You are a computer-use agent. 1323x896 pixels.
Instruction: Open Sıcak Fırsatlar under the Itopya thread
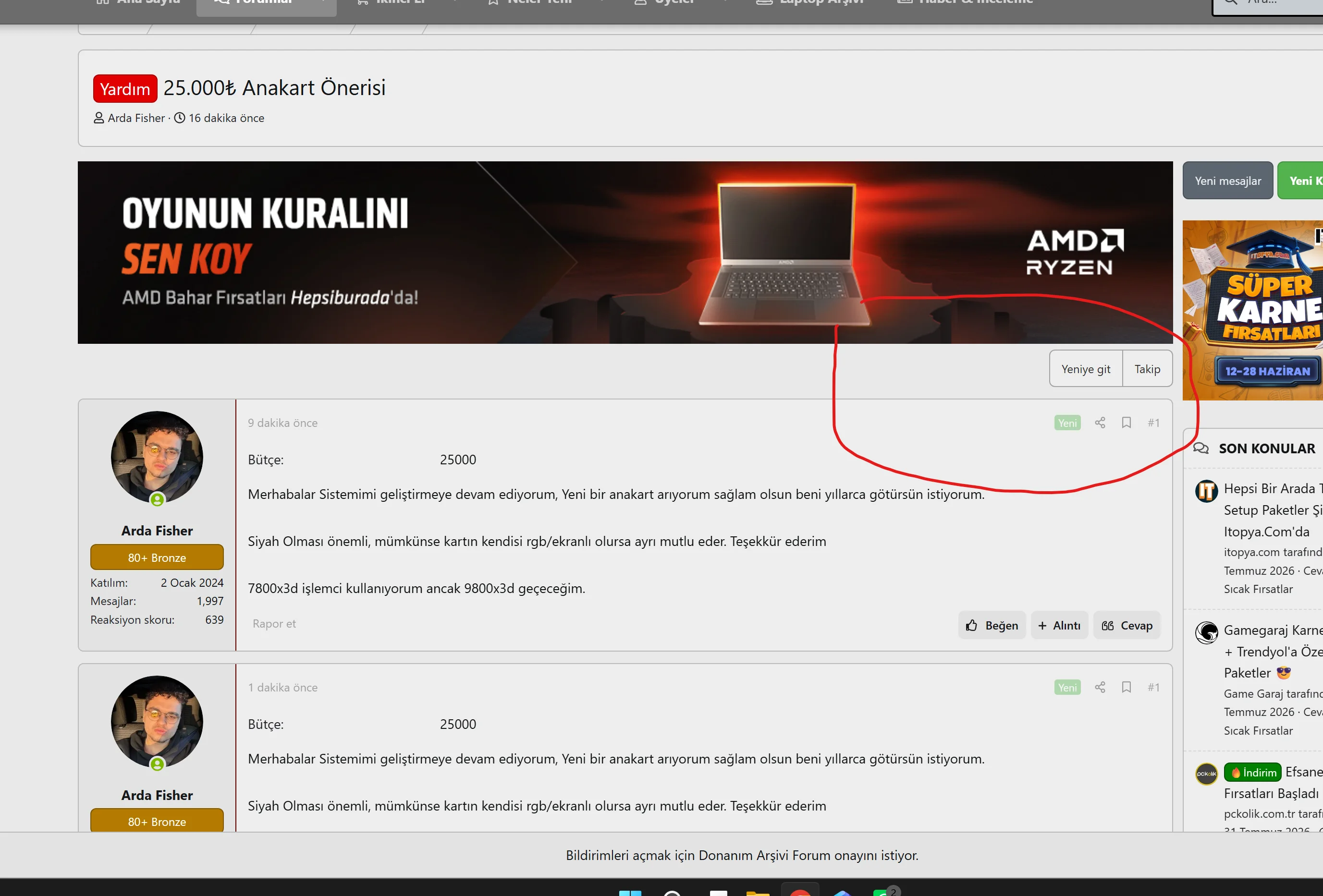(x=1258, y=589)
